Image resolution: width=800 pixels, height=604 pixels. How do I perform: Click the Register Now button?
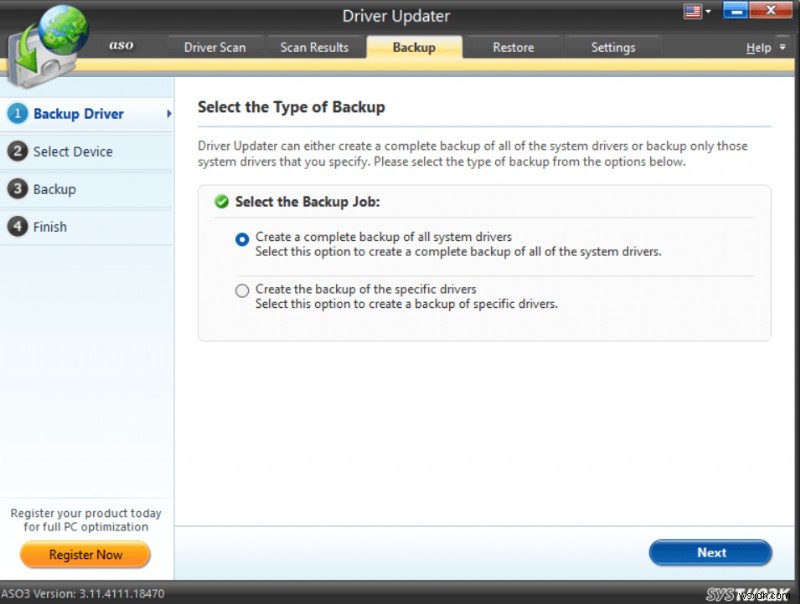(84, 555)
